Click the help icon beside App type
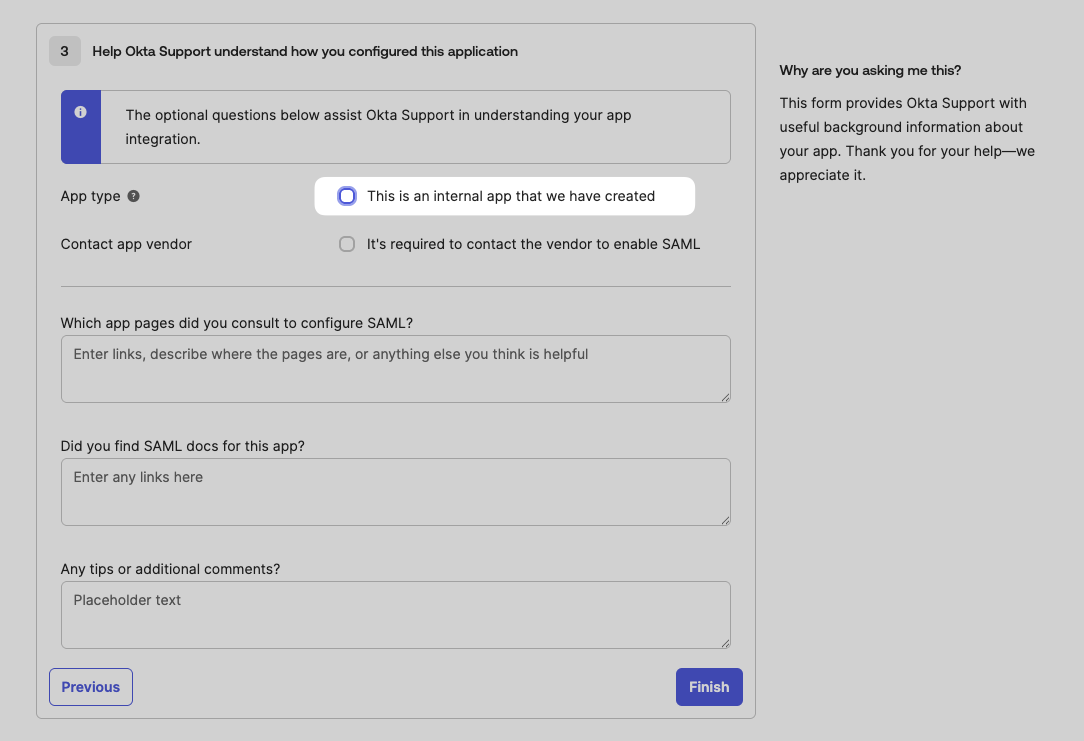The image size is (1084, 741). point(134,196)
